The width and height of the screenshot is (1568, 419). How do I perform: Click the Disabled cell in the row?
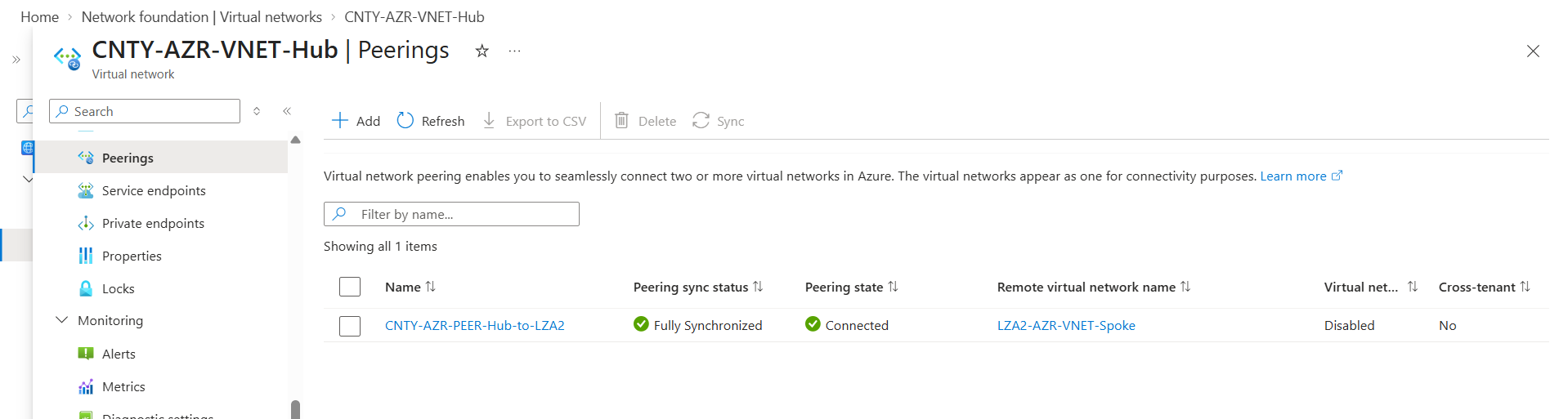click(x=1350, y=325)
